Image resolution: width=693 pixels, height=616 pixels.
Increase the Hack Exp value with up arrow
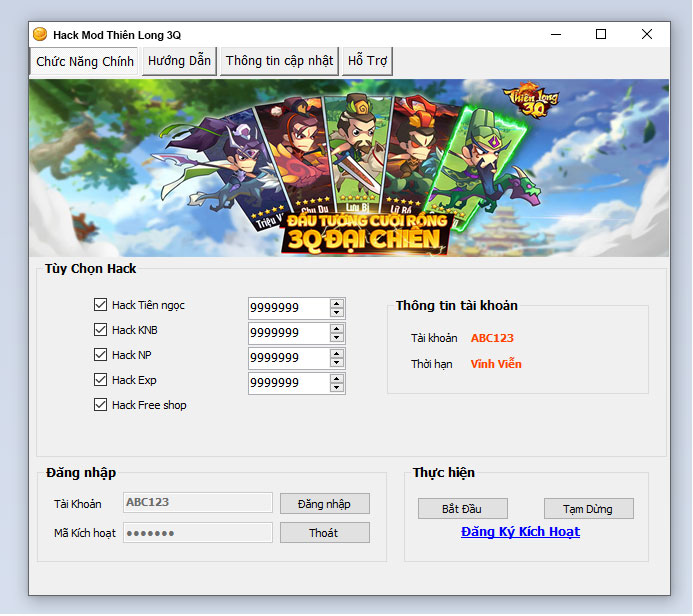click(337, 379)
